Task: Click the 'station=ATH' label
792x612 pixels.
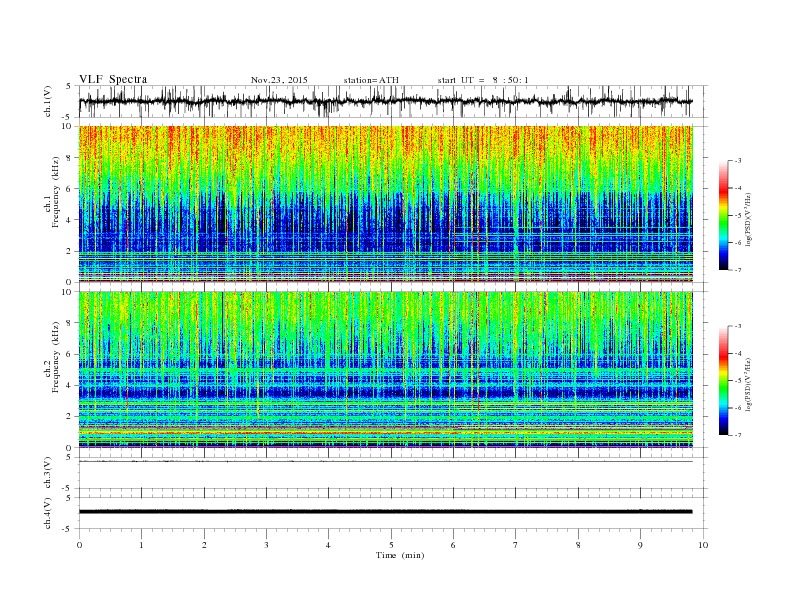Action: click(371, 80)
